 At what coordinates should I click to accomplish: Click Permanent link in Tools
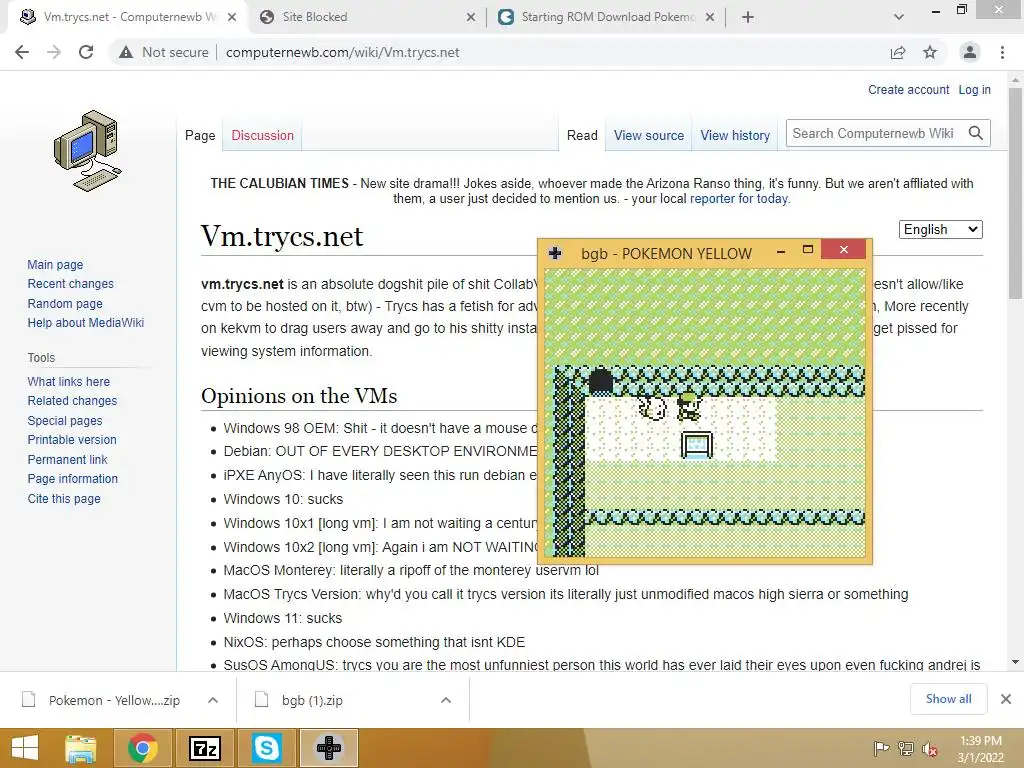pos(67,459)
